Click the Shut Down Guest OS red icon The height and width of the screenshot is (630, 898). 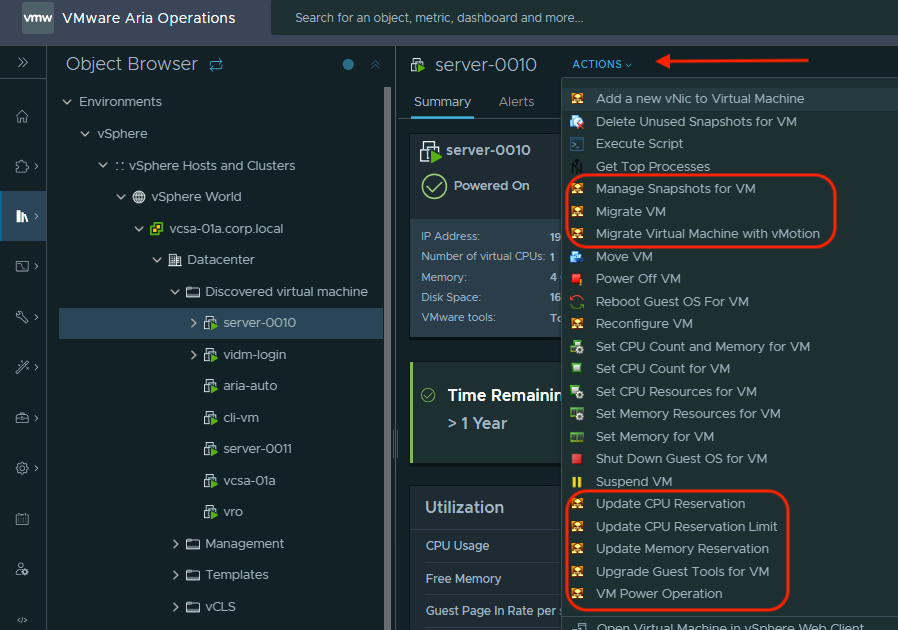click(577, 459)
